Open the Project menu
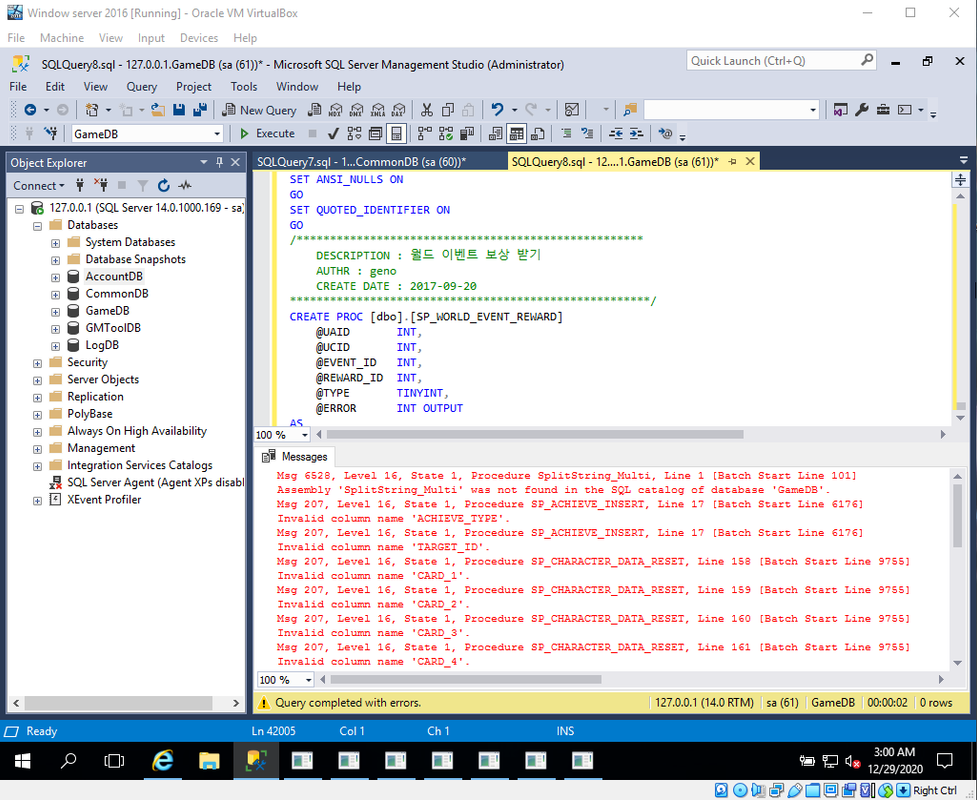The image size is (977, 800). pyautogui.click(x=194, y=87)
